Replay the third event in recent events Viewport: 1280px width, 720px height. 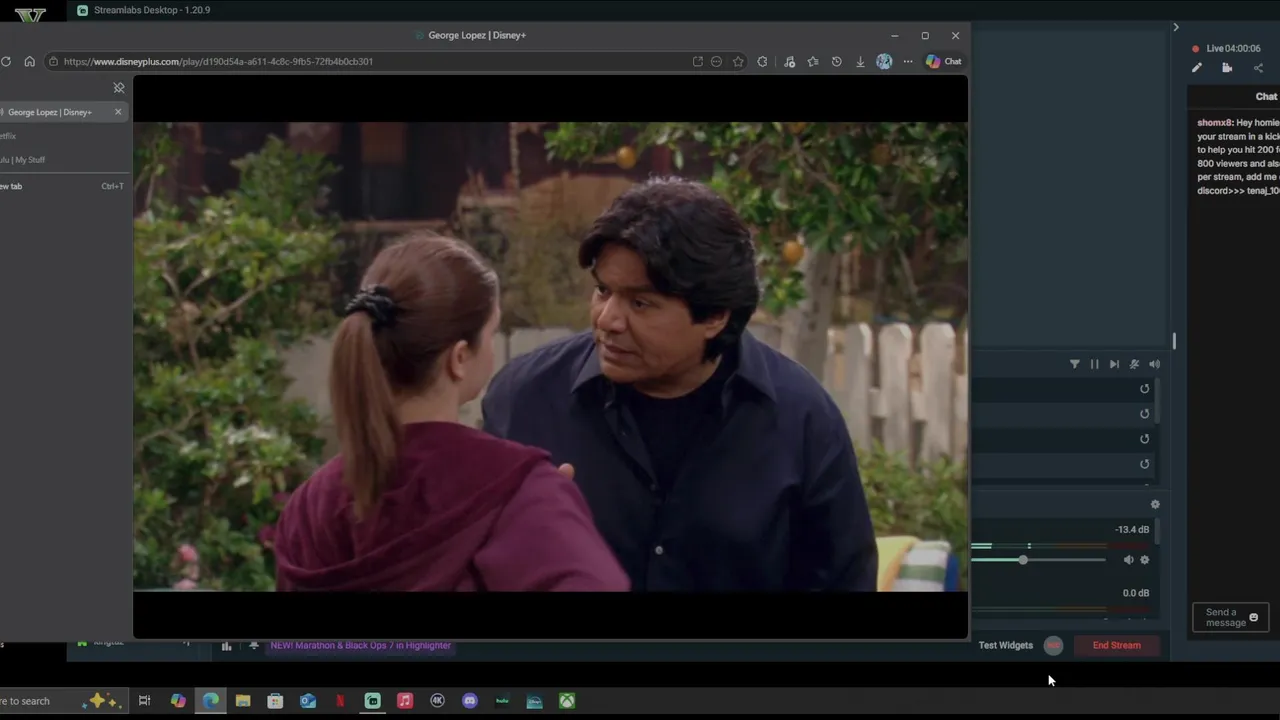tap(1145, 439)
